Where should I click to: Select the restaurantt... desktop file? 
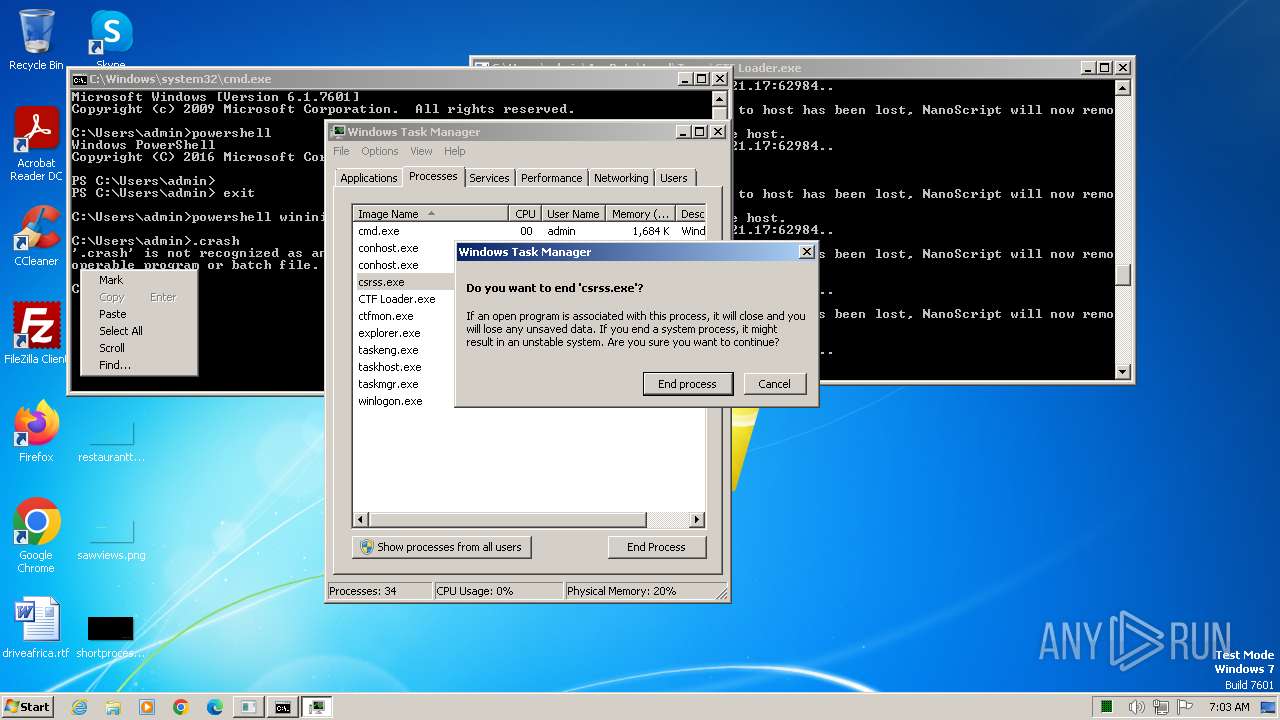[111, 440]
